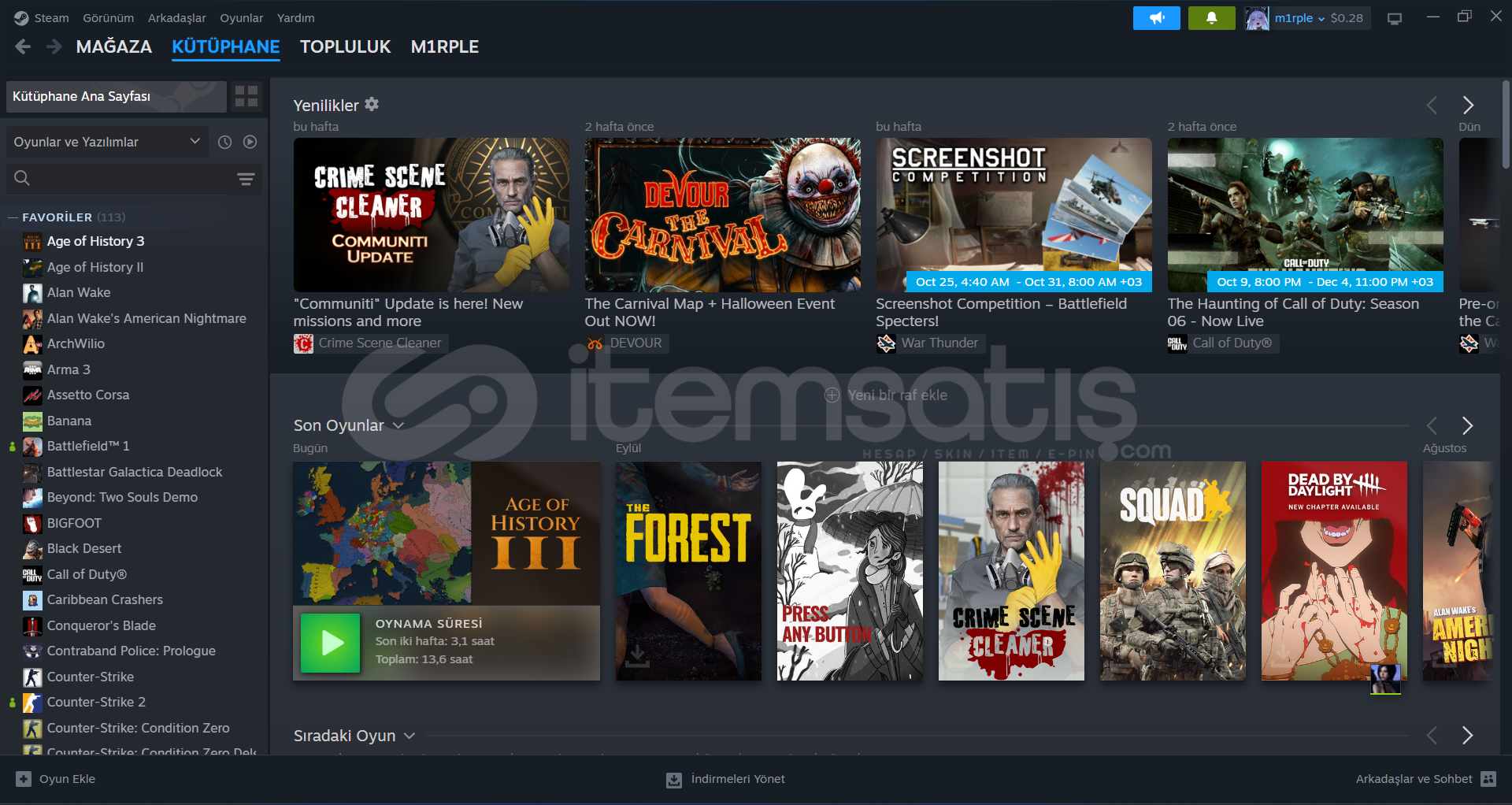The image size is (1512, 805).
Task: Open the Communiti Update news headline
Action: pyautogui.click(x=408, y=313)
